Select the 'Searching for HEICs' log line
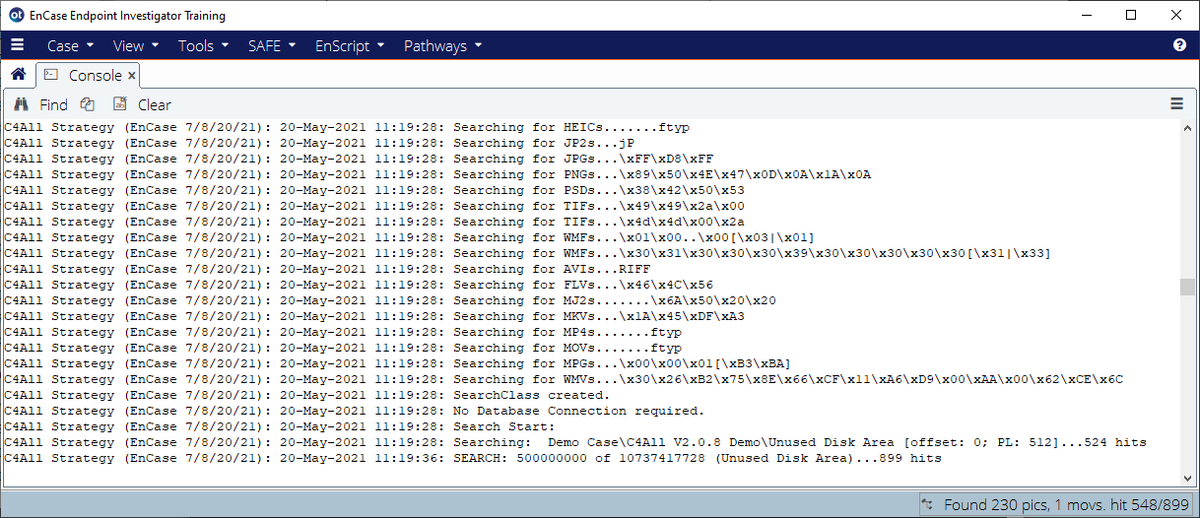The image size is (1200, 518). click(x=348, y=128)
